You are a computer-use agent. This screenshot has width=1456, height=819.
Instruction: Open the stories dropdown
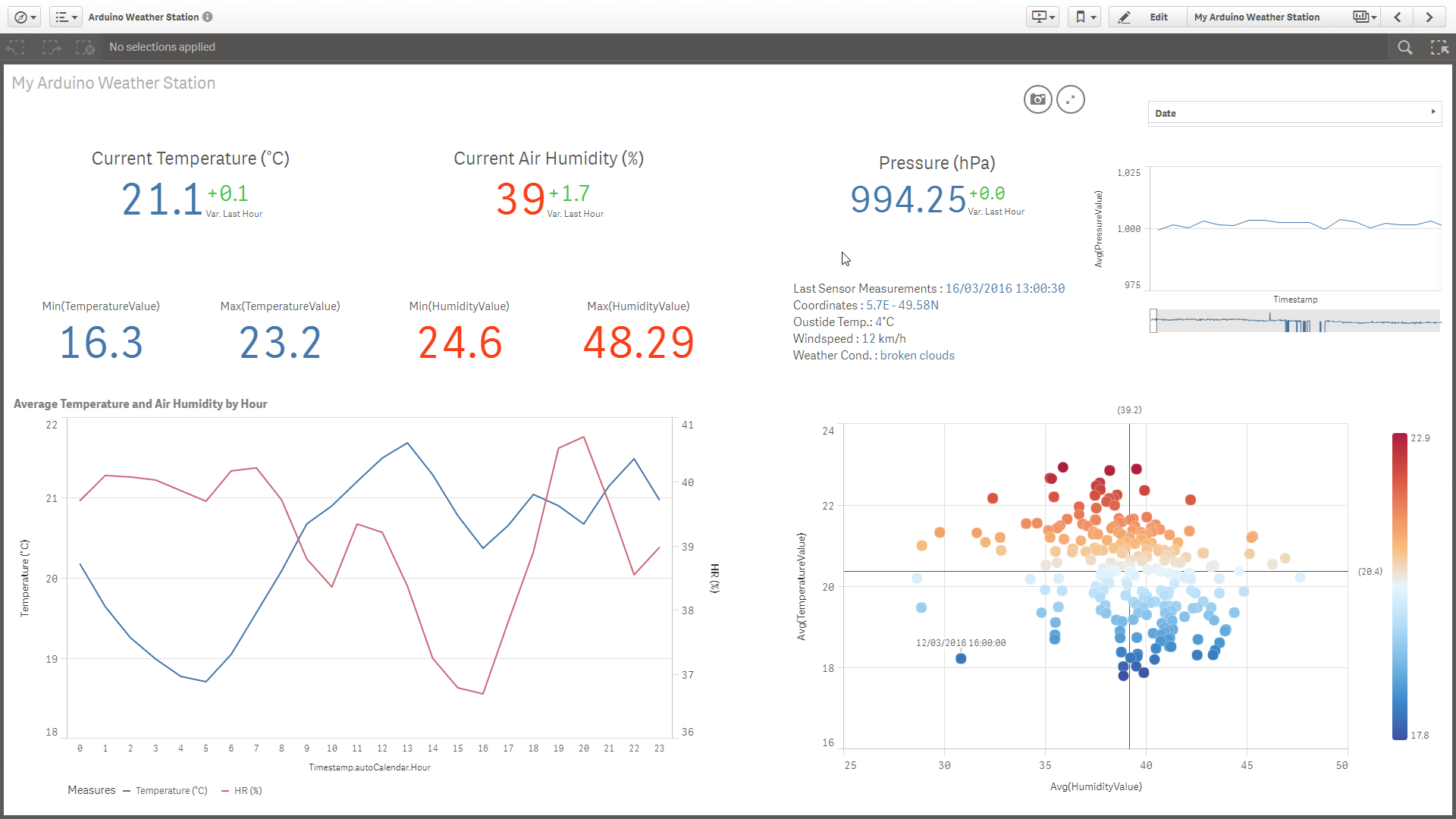pyautogui.click(x=1042, y=17)
